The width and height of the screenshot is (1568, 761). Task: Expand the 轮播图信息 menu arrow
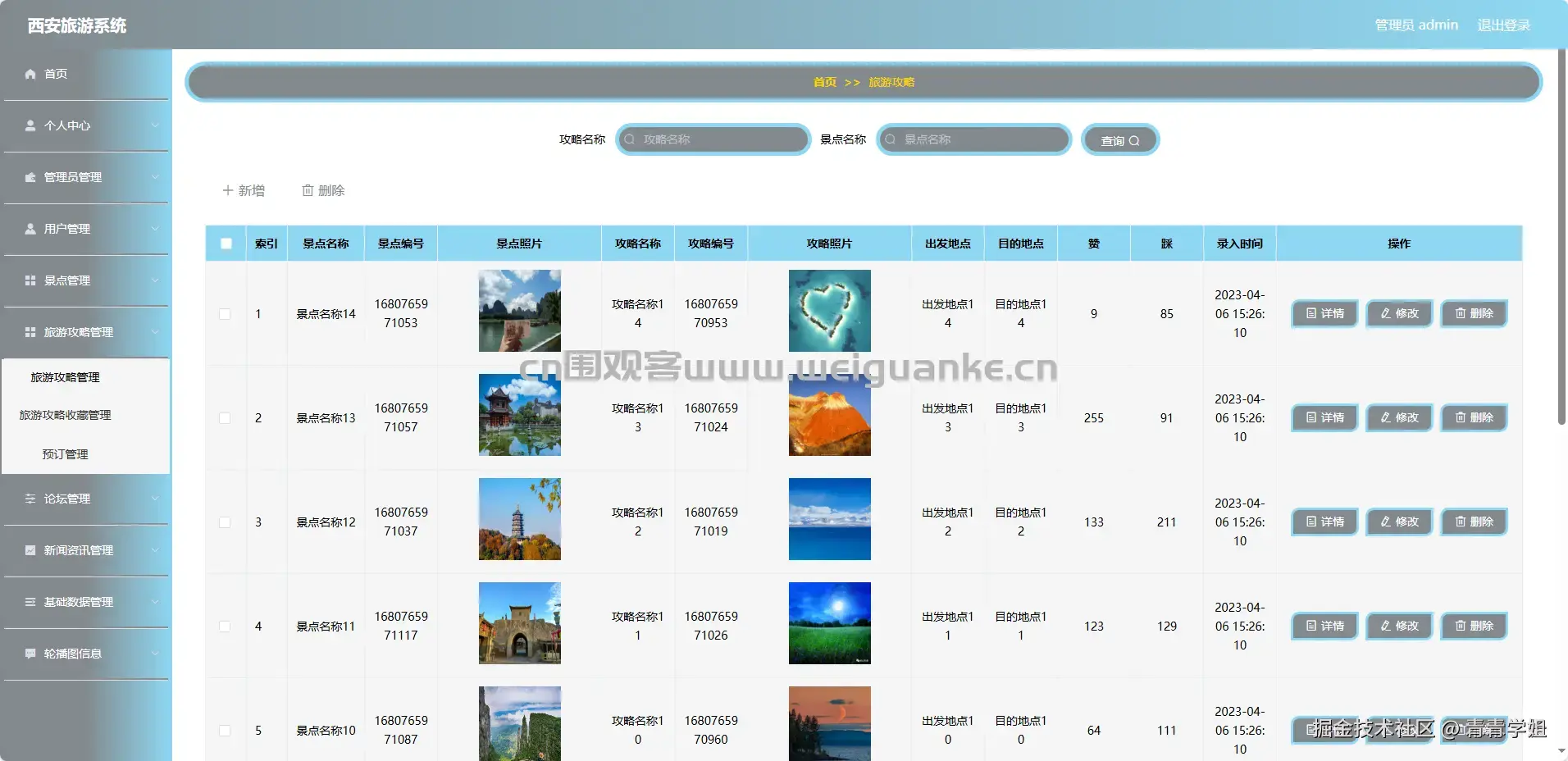155,654
